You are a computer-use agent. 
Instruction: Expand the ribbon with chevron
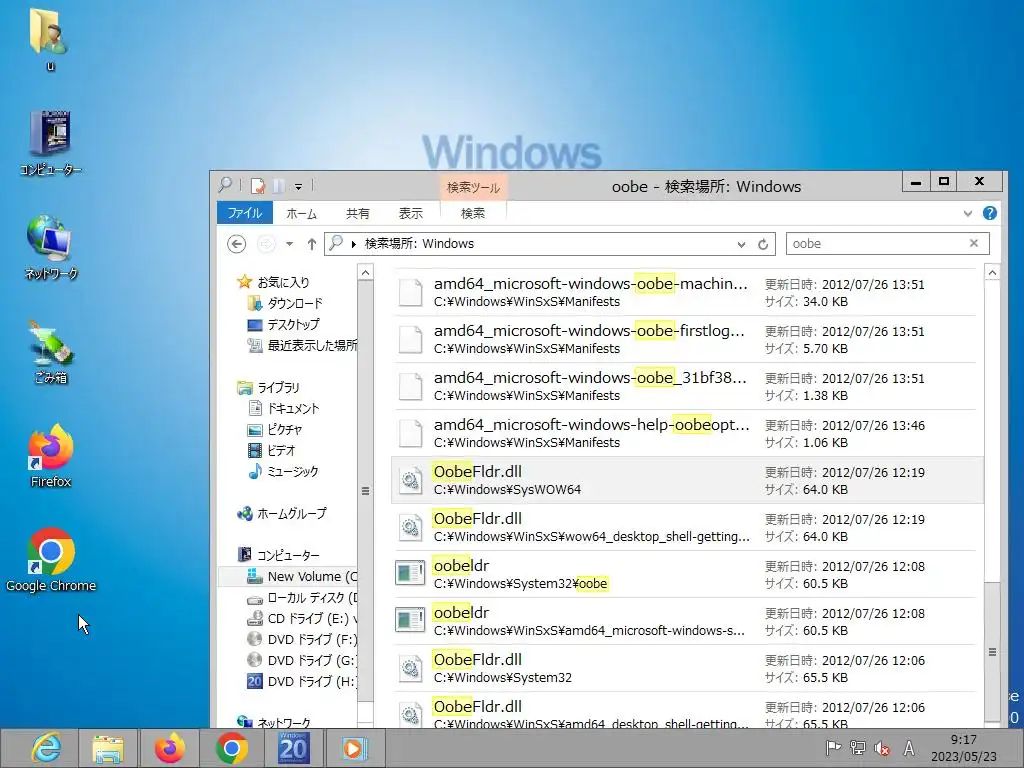pos(967,214)
